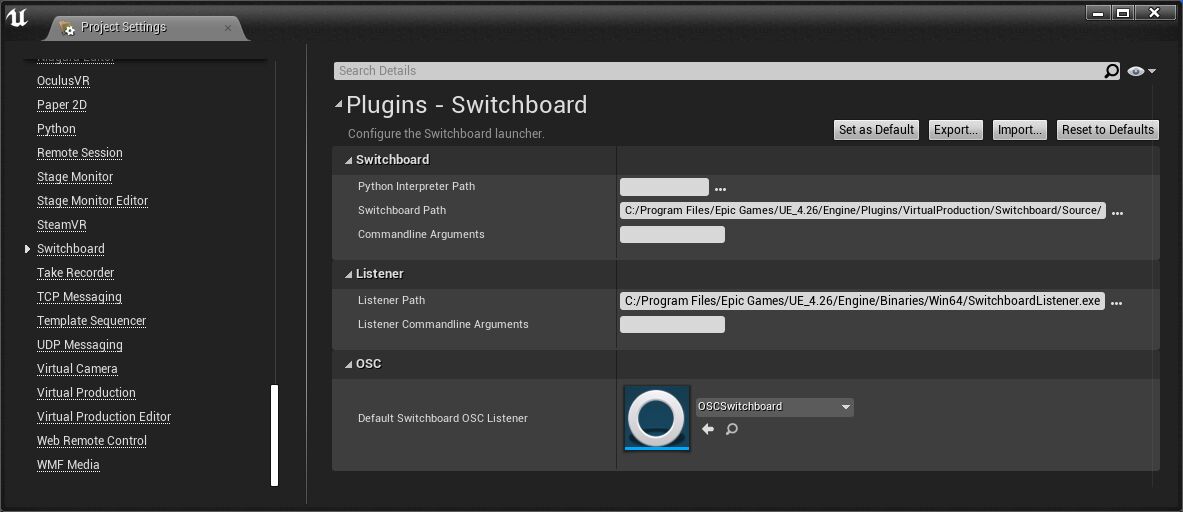Viewport: 1183px width, 512px height.
Task: Open TCP Messaging settings
Action: coord(79,297)
